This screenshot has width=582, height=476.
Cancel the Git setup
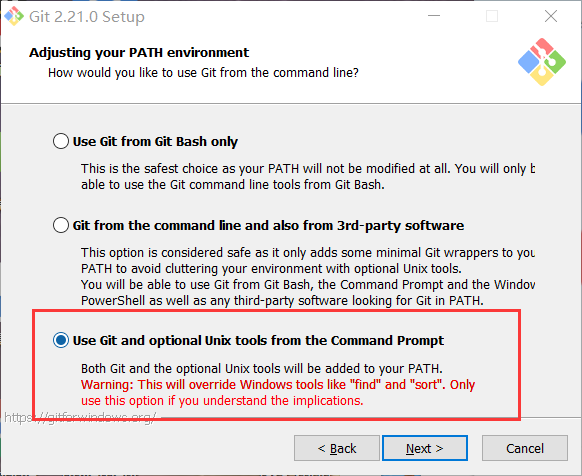pyautogui.click(x=525, y=448)
